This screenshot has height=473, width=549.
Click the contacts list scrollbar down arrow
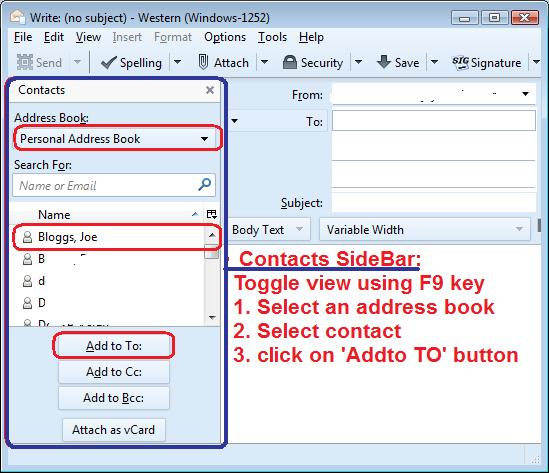pos(212,317)
